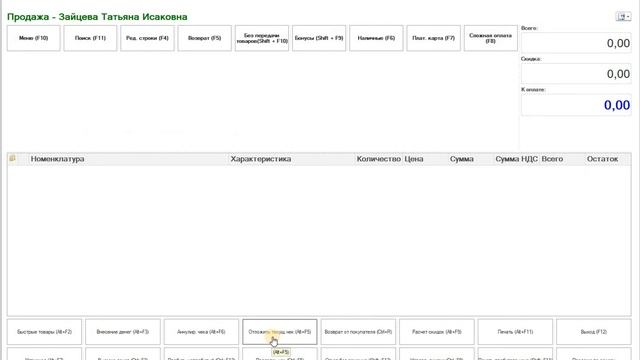Click the Количество column header
This screenshot has height=360, width=640.
pyautogui.click(x=378, y=159)
